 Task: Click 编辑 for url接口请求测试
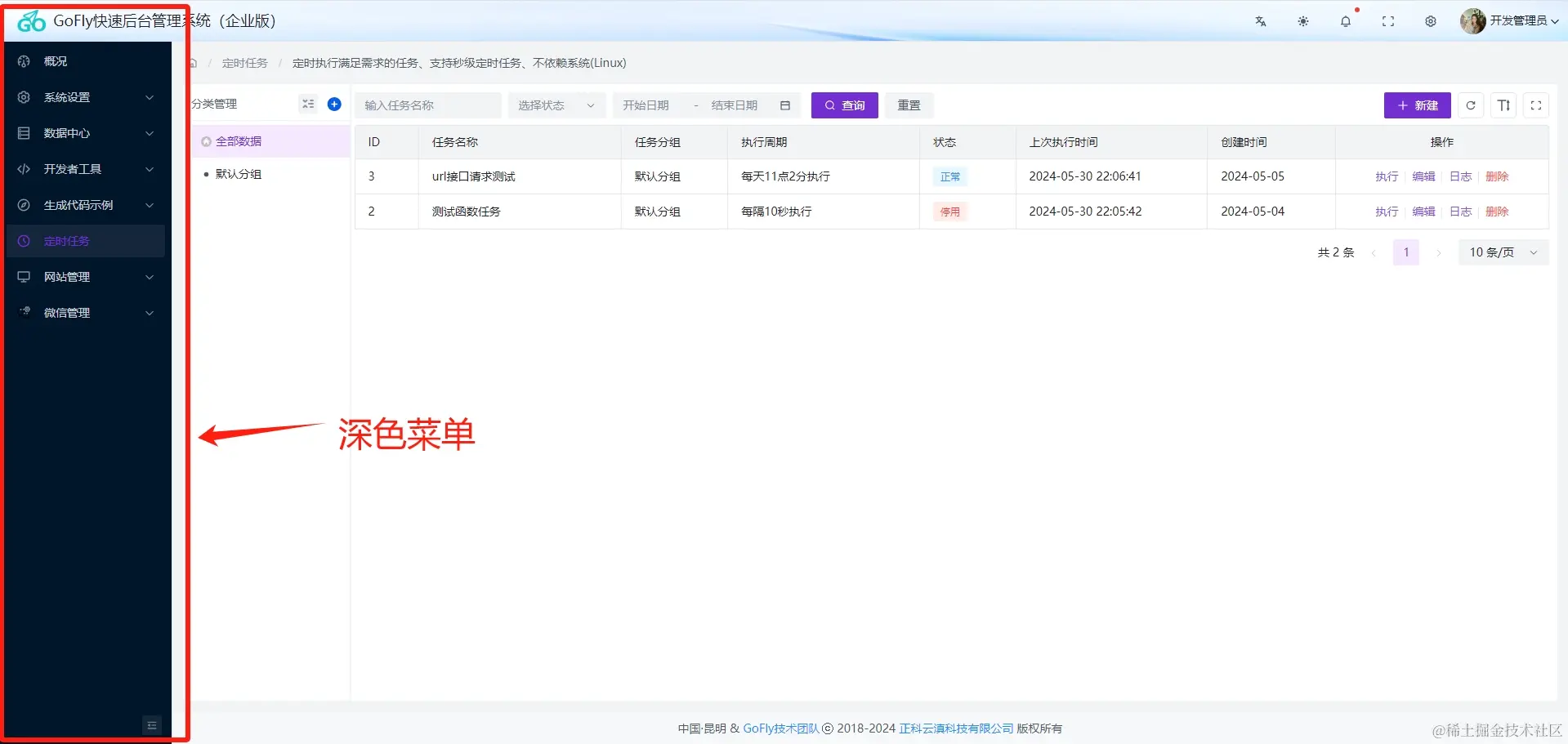click(1423, 176)
